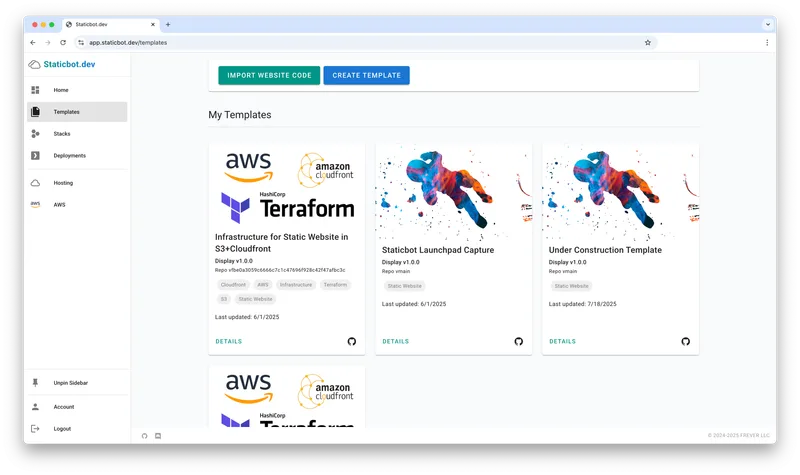Open Hosting in the sidebar menu
This screenshot has height=475, width=800.
(x=77, y=183)
